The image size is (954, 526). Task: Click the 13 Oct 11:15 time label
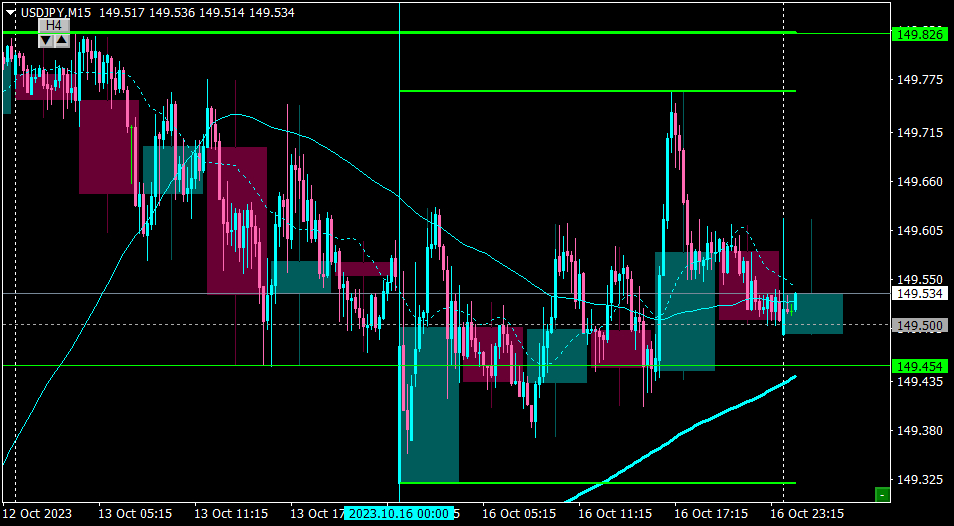(x=232, y=514)
